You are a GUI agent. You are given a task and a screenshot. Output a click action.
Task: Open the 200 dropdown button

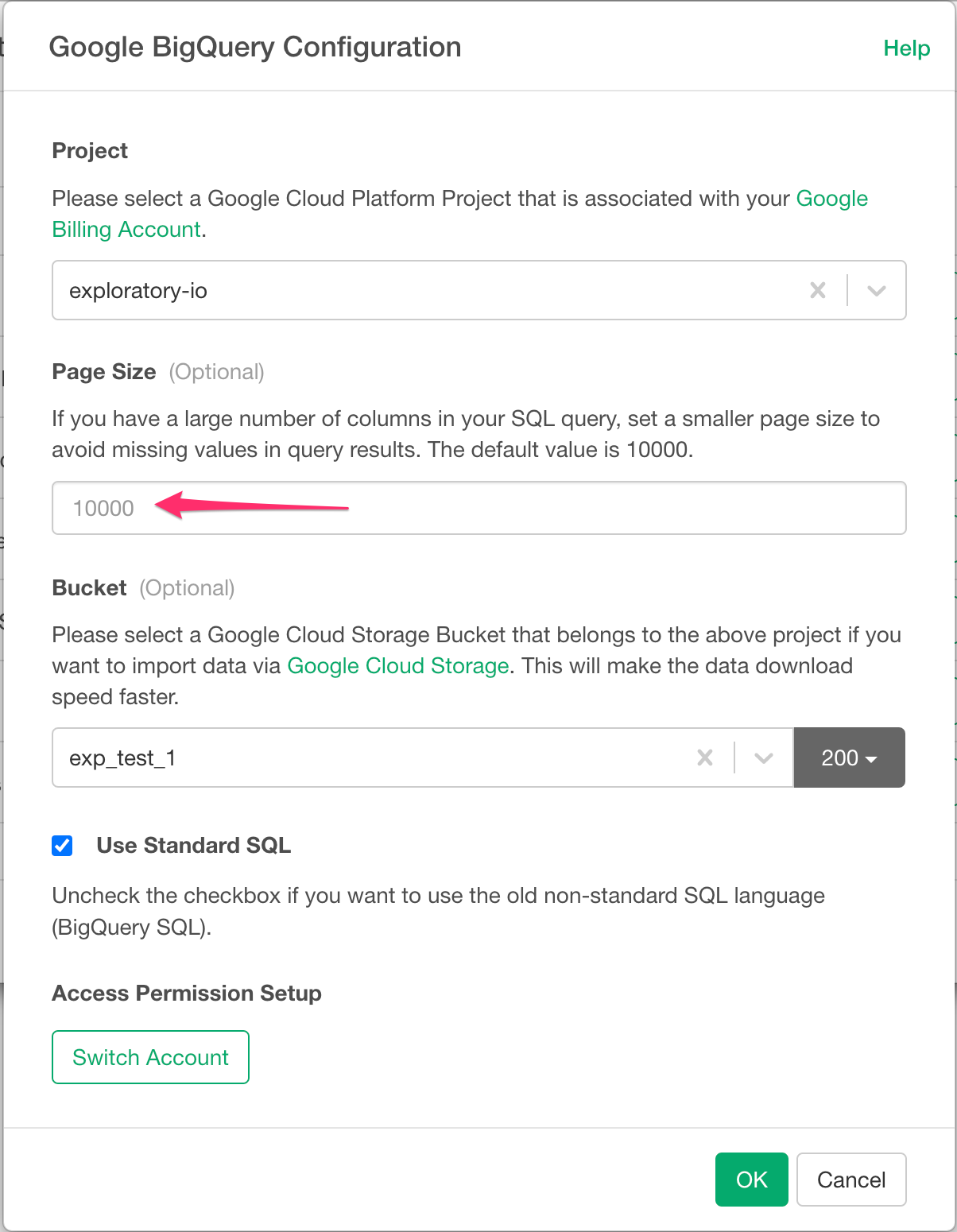pyautogui.click(x=849, y=757)
